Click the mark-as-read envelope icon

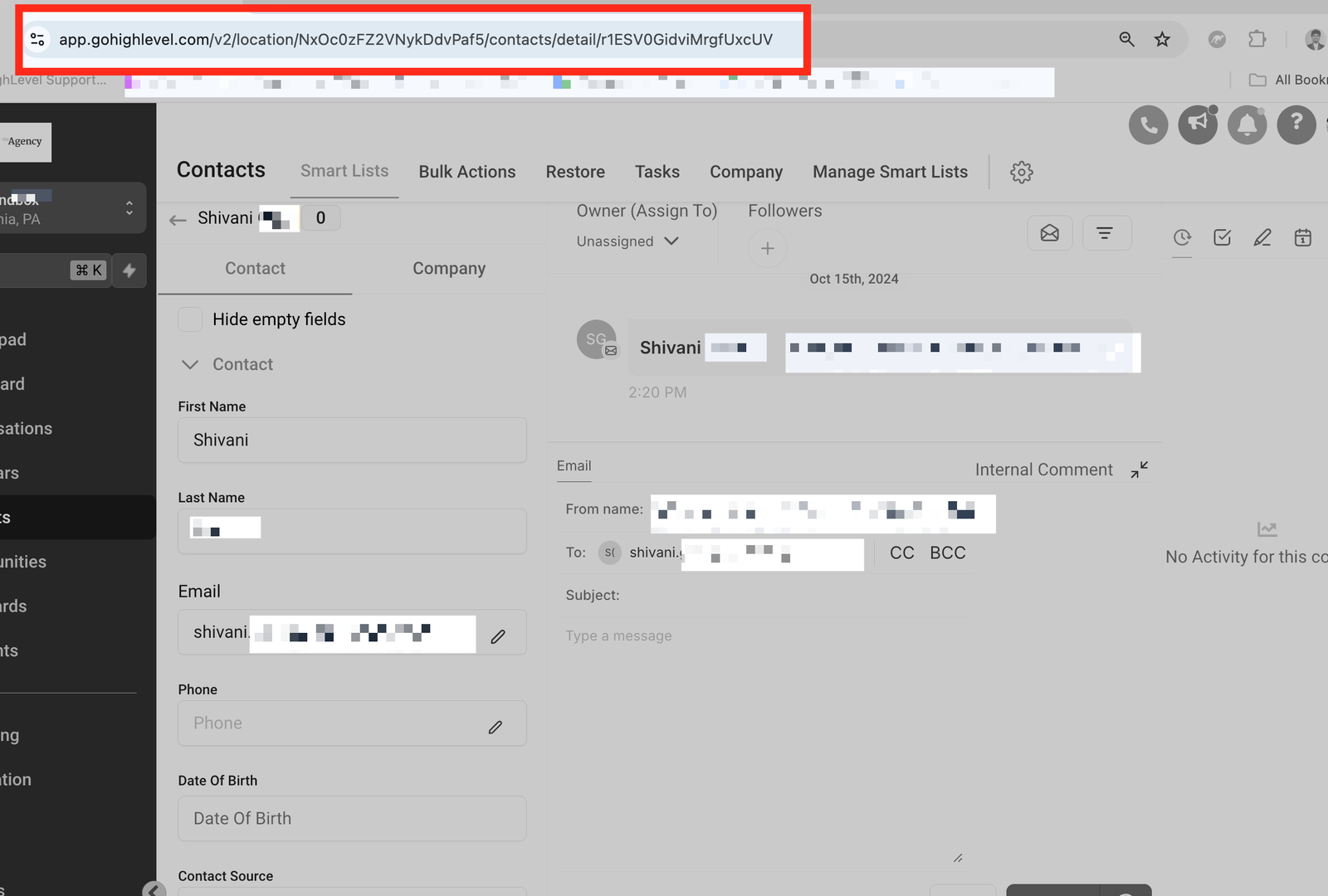(x=1049, y=233)
